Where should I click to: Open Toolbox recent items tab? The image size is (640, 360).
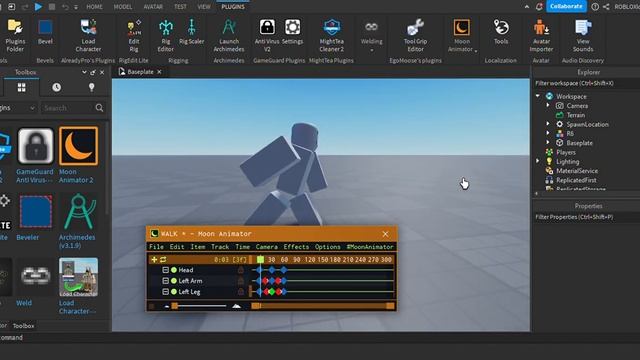(56, 87)
